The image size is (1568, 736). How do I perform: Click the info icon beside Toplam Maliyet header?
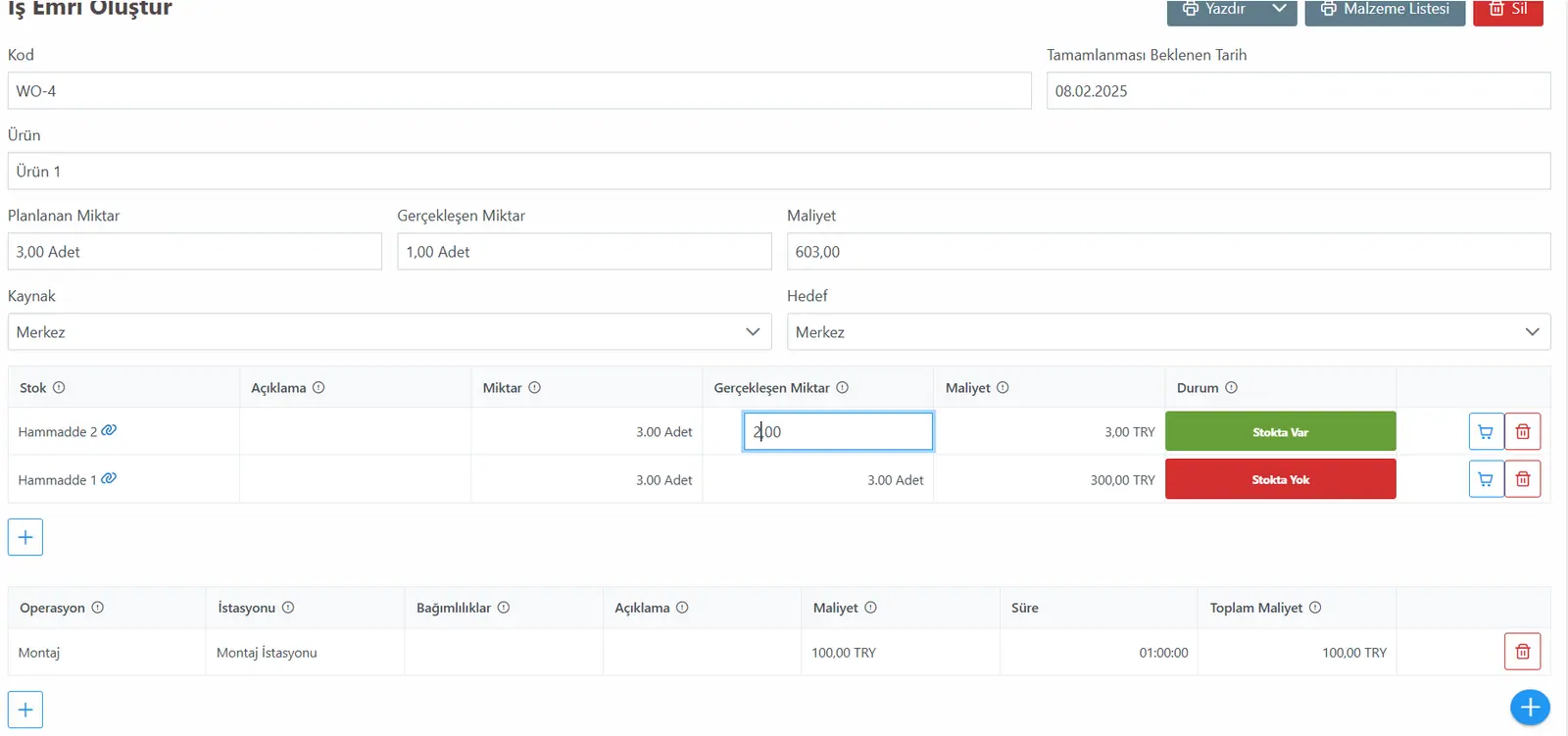click(x=1315, y=608)
